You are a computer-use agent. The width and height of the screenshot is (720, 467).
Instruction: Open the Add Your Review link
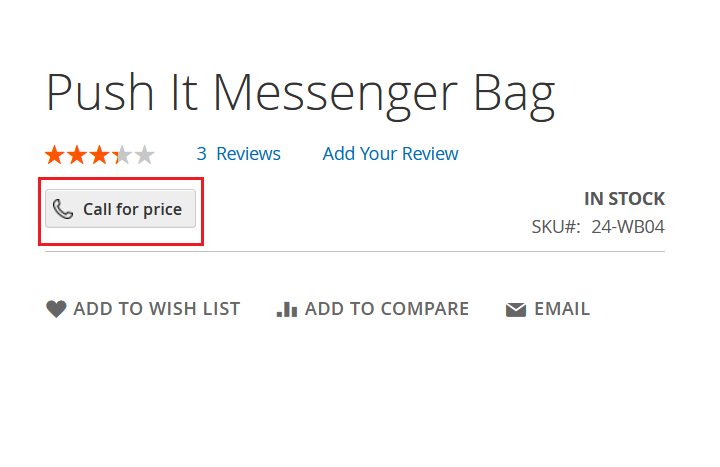(390, 154)
